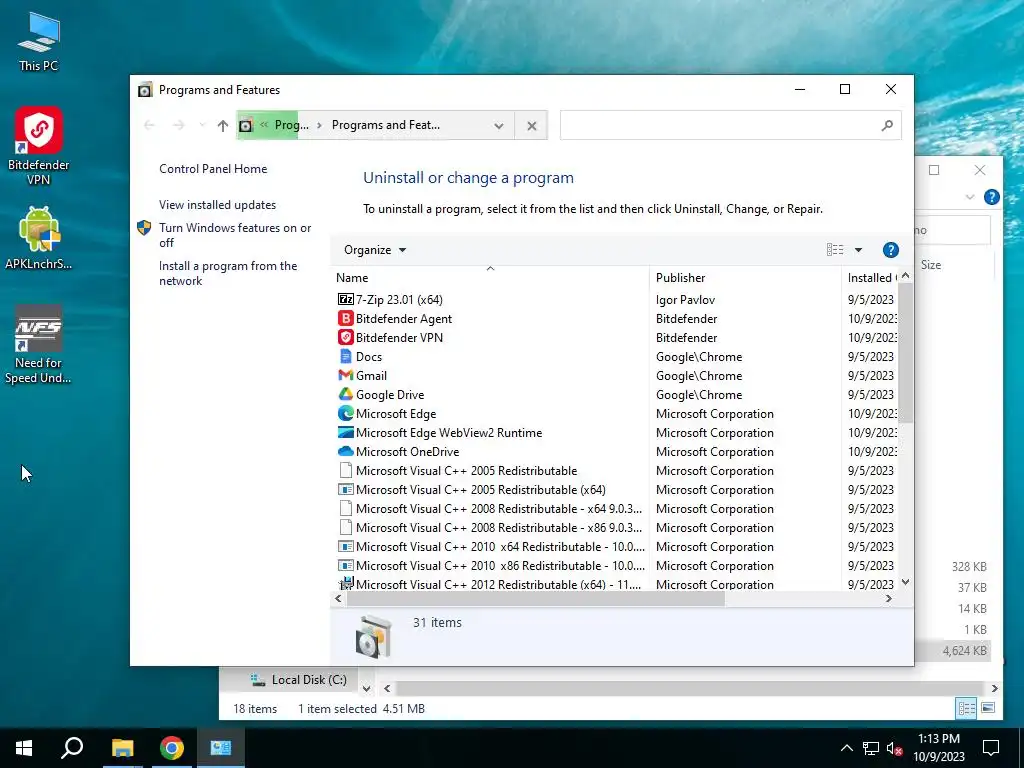Select the Microsoft OneDrive program icon
Image resolution: width=1024 pixels, height=768 pixels.
pos(345,451)
